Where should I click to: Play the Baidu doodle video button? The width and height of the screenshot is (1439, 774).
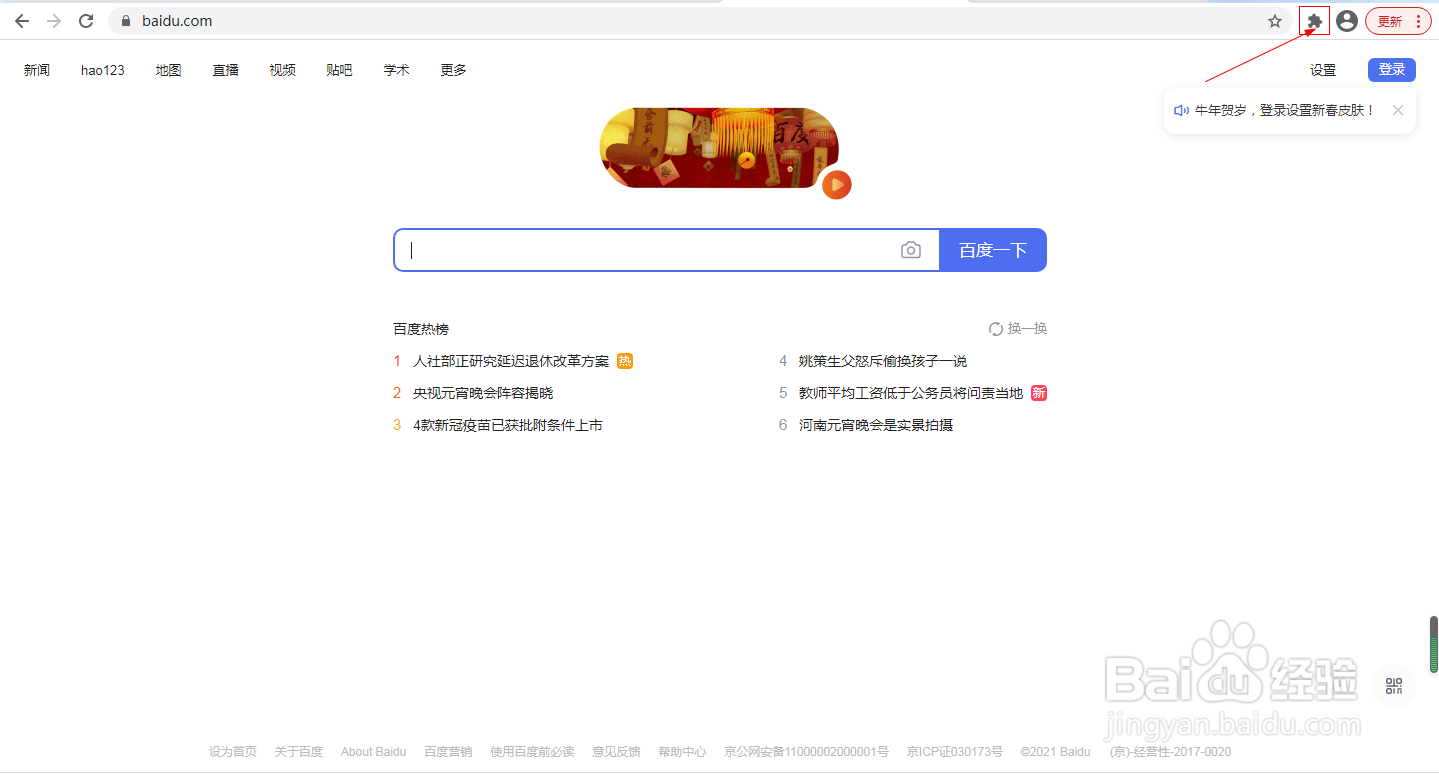[x=837, y=184]
